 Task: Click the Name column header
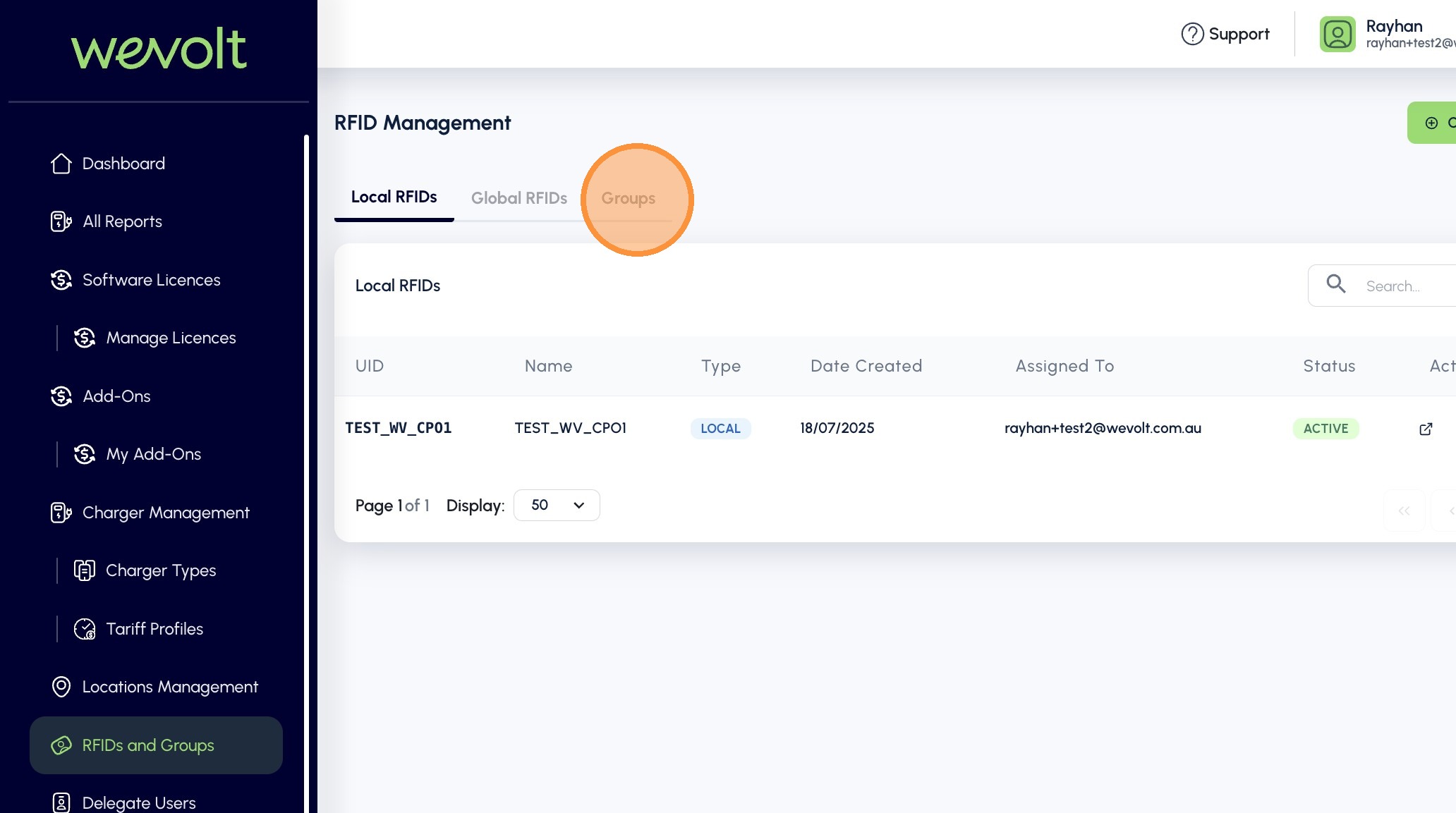coord(548,366)
